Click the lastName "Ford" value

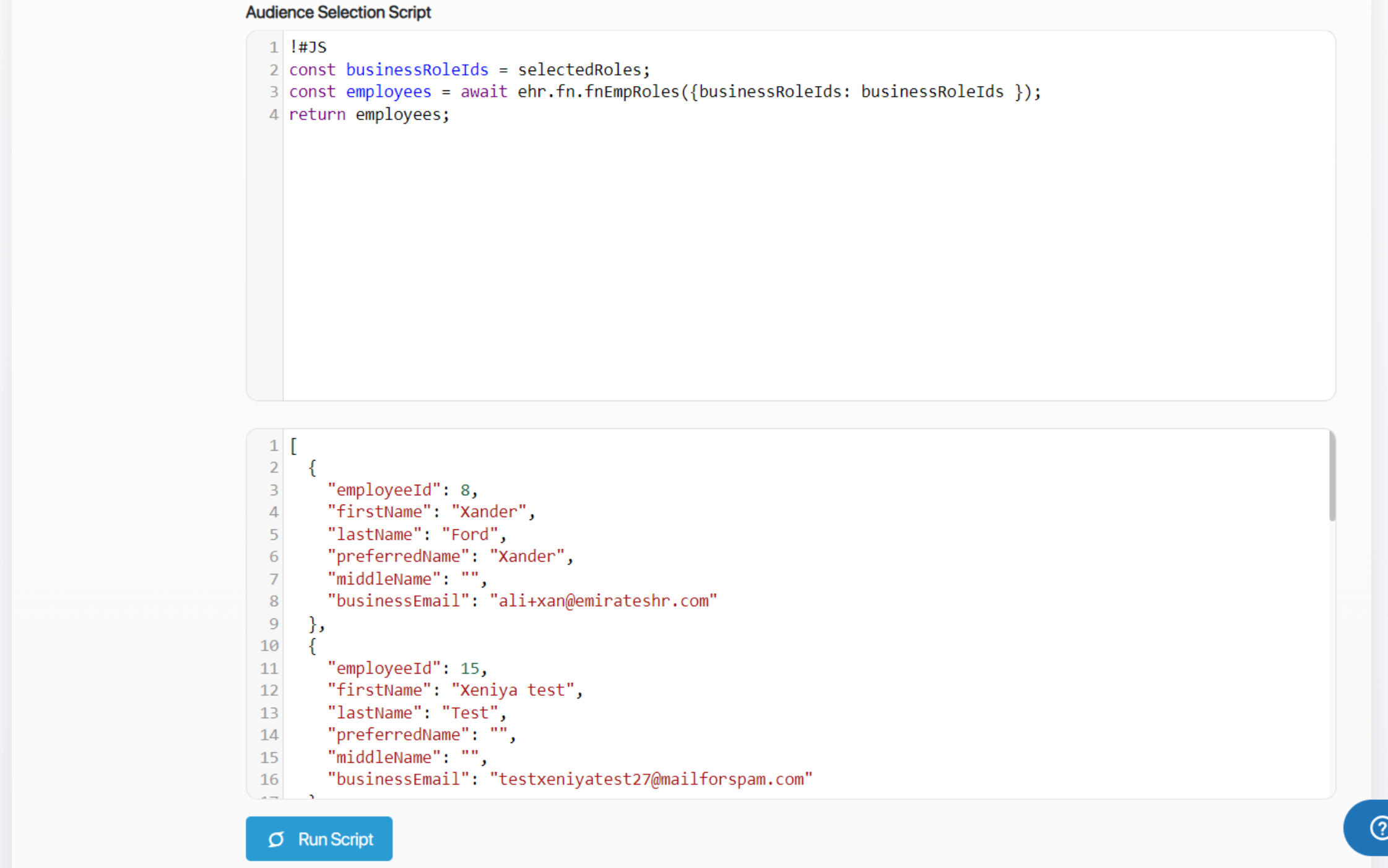point(470,534)
